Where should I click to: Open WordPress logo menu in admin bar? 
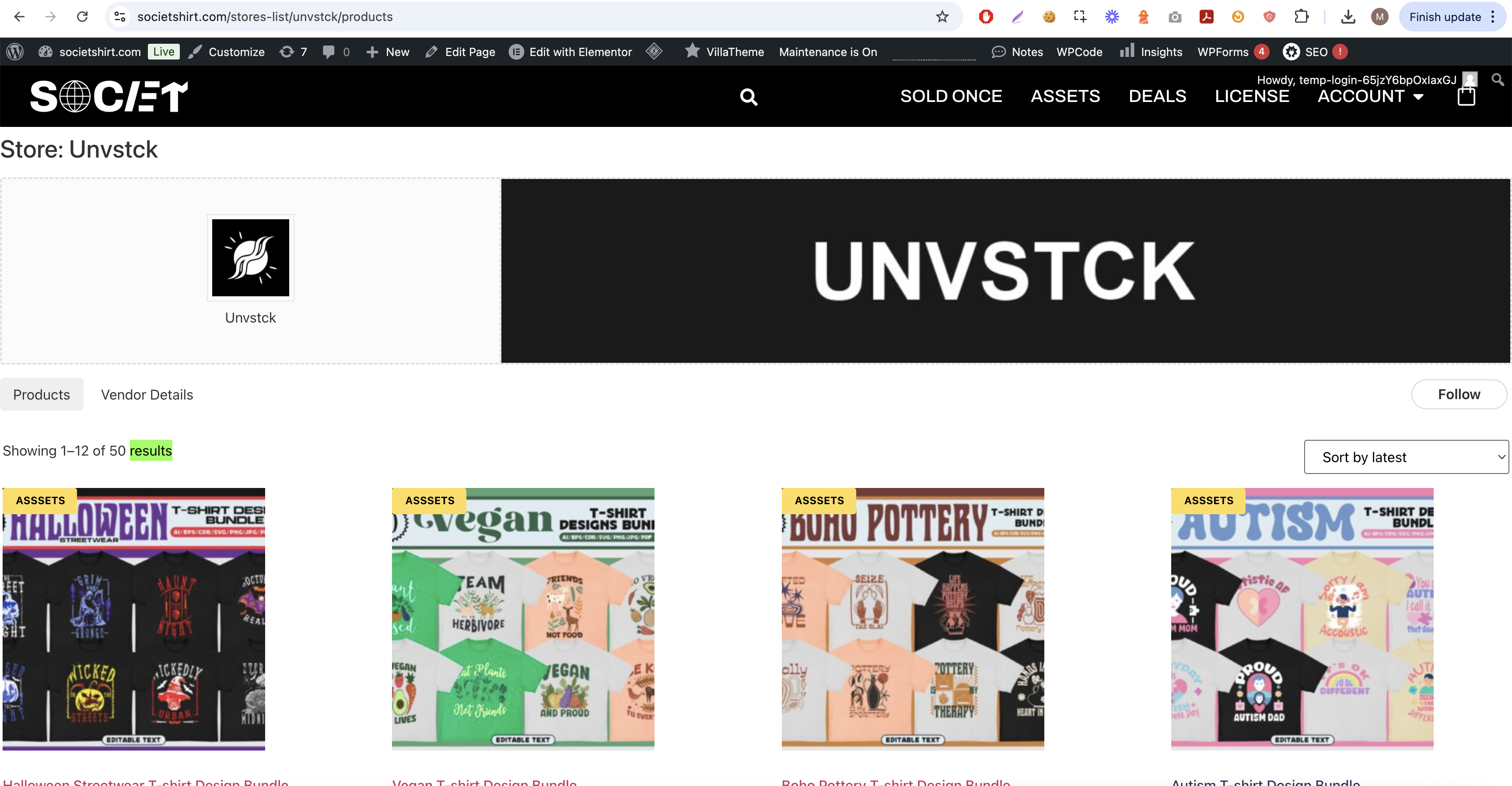[x=15, y=52]
